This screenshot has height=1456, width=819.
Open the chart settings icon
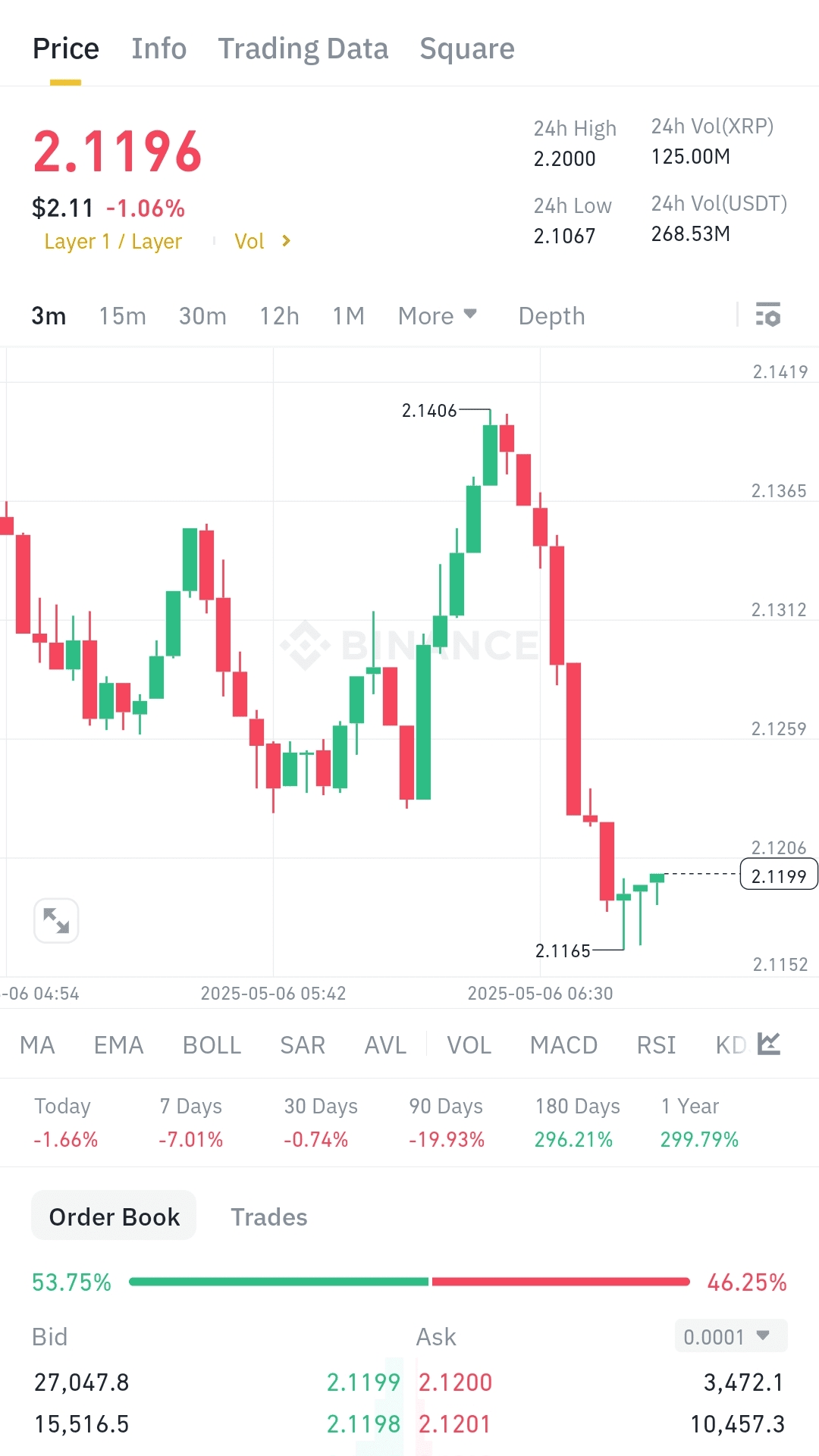pyautogui.click(x=768, y=315)
